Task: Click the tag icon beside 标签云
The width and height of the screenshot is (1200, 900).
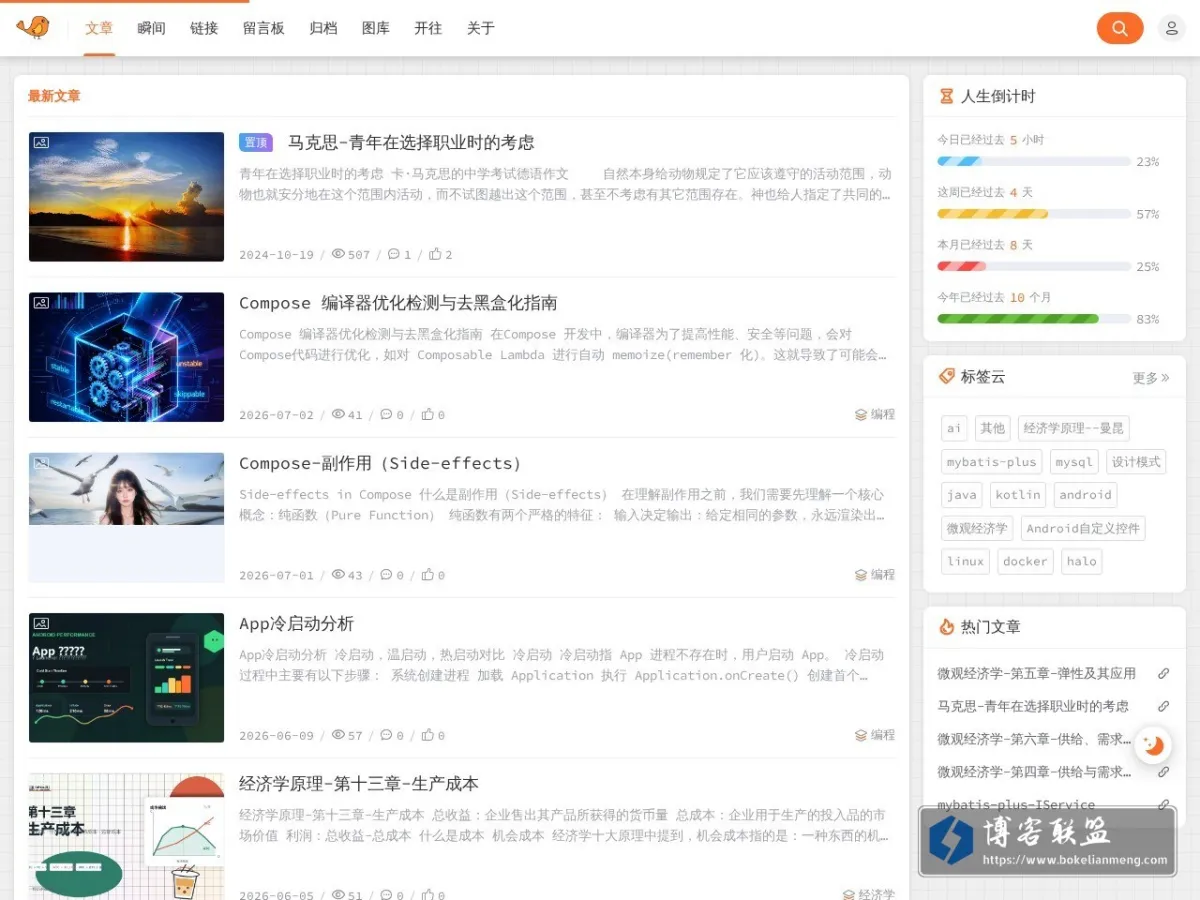Action: (x=946, y=376)
